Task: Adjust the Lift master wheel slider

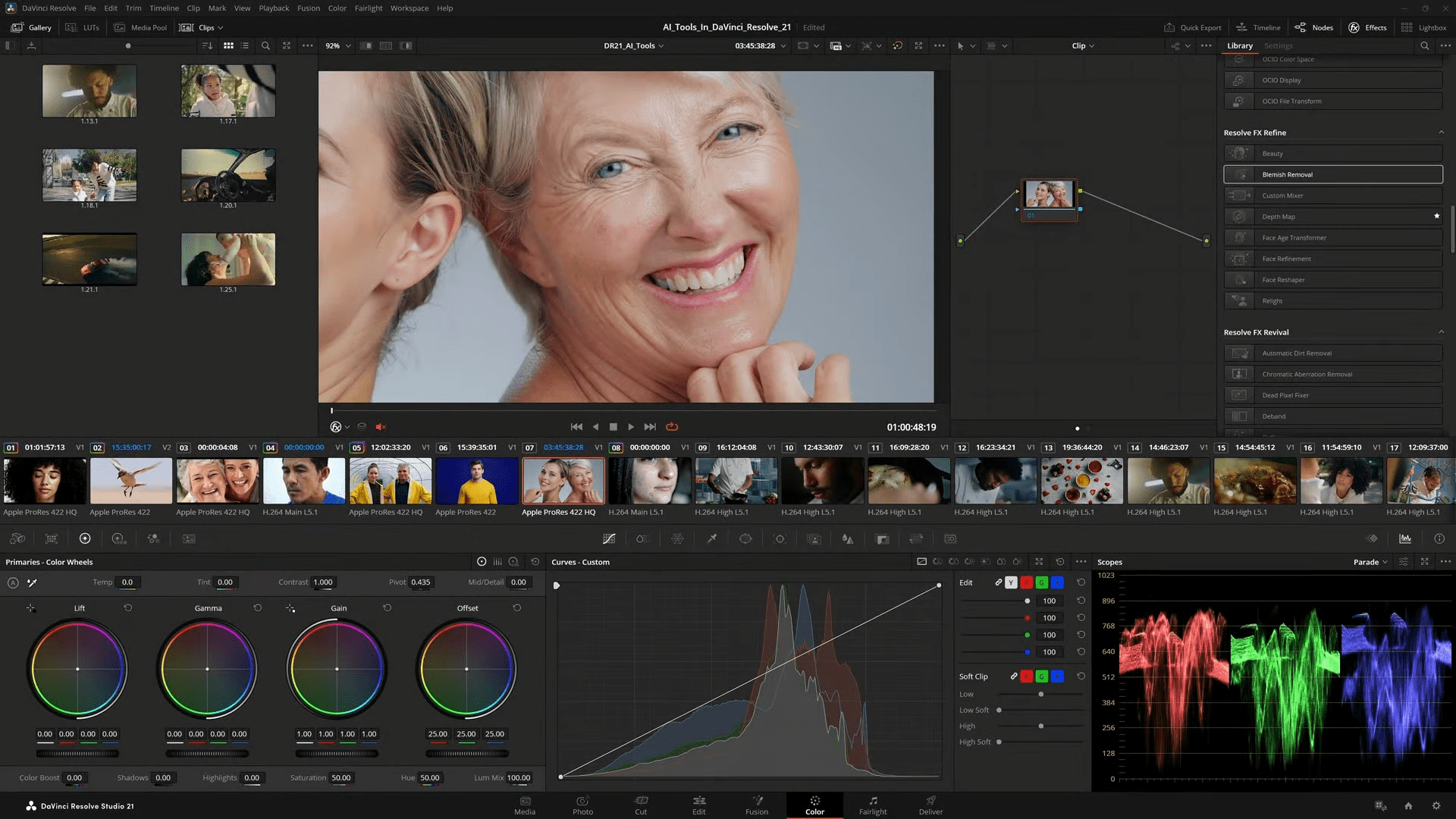Action: (x=77, y=753)
